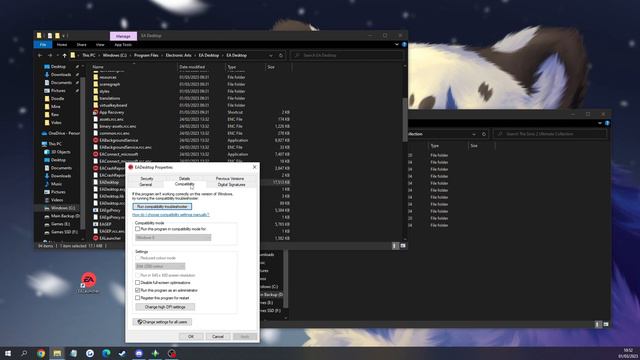Select EAConnect_microsoft application icon
Screen dimensions: 640x360
(x=96, y=154)
